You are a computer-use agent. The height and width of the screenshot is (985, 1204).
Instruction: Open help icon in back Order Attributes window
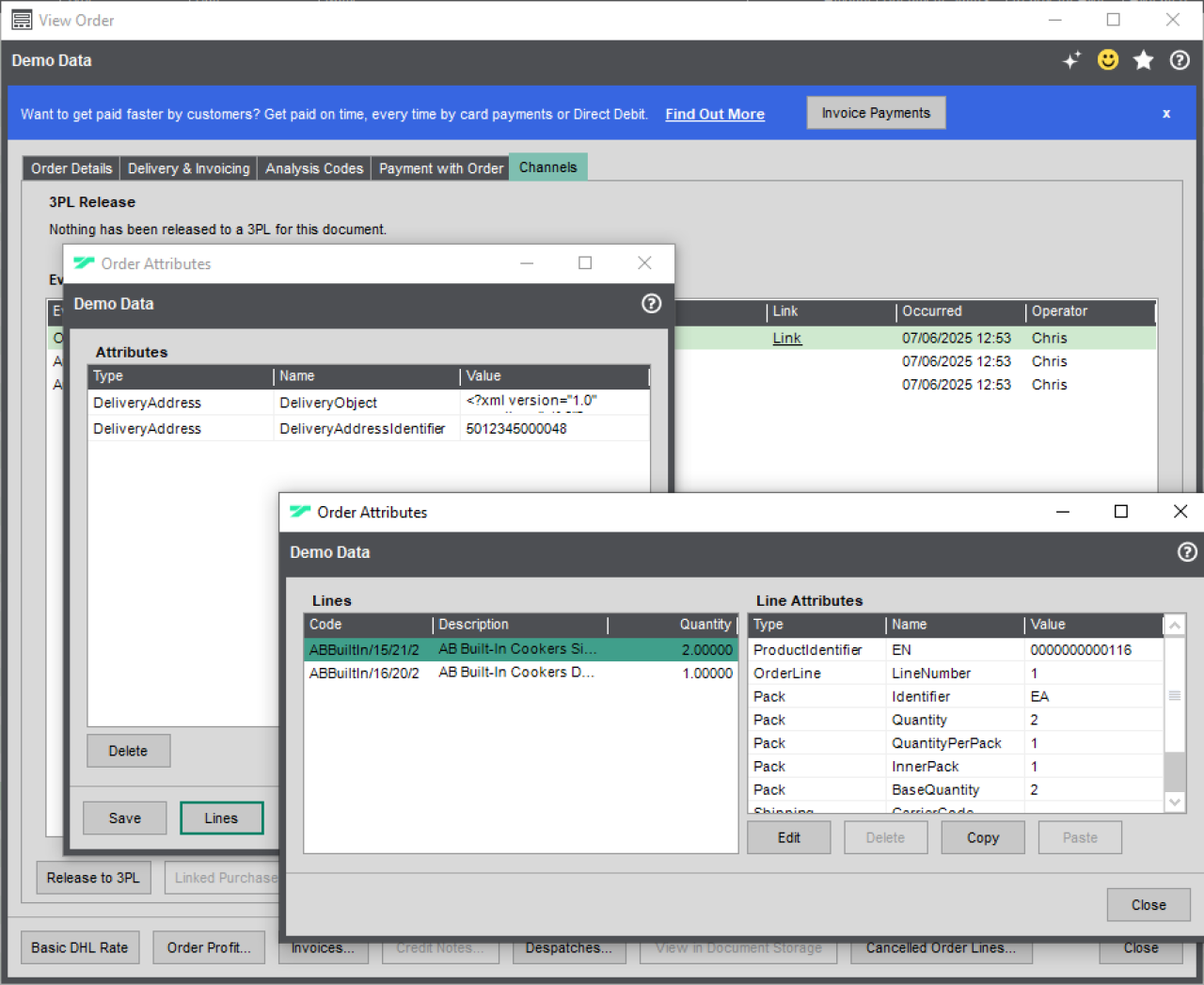click(x=651, y=304)
